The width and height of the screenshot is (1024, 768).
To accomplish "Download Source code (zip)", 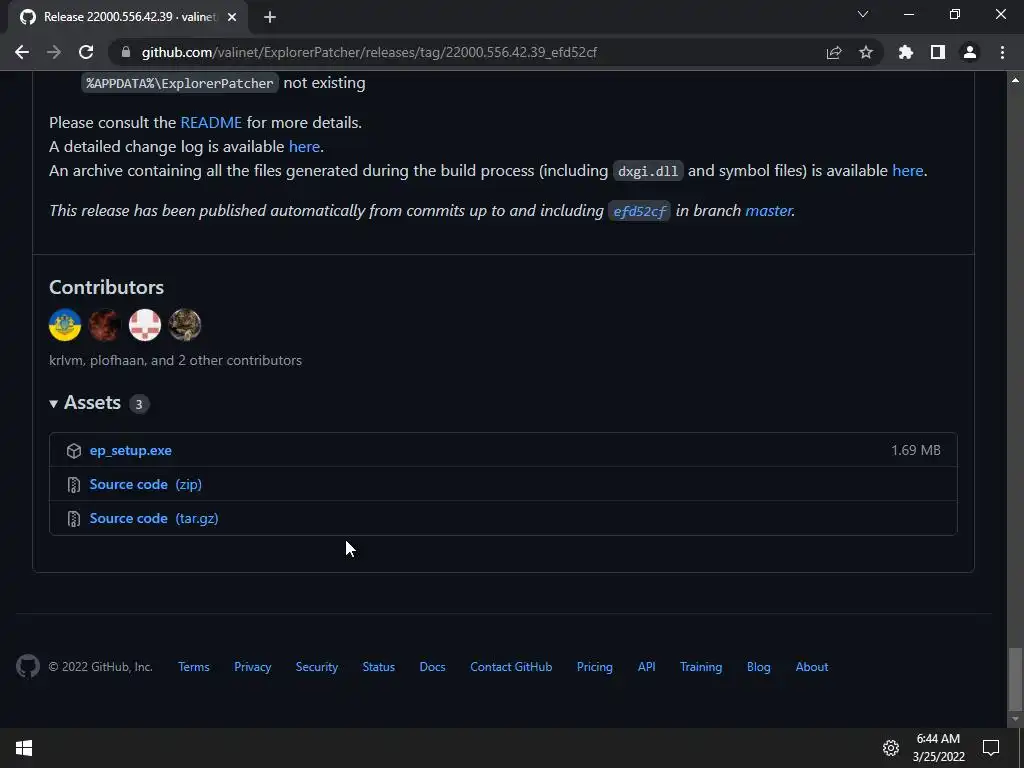I will pyautogui.click(x=146, y=485).
